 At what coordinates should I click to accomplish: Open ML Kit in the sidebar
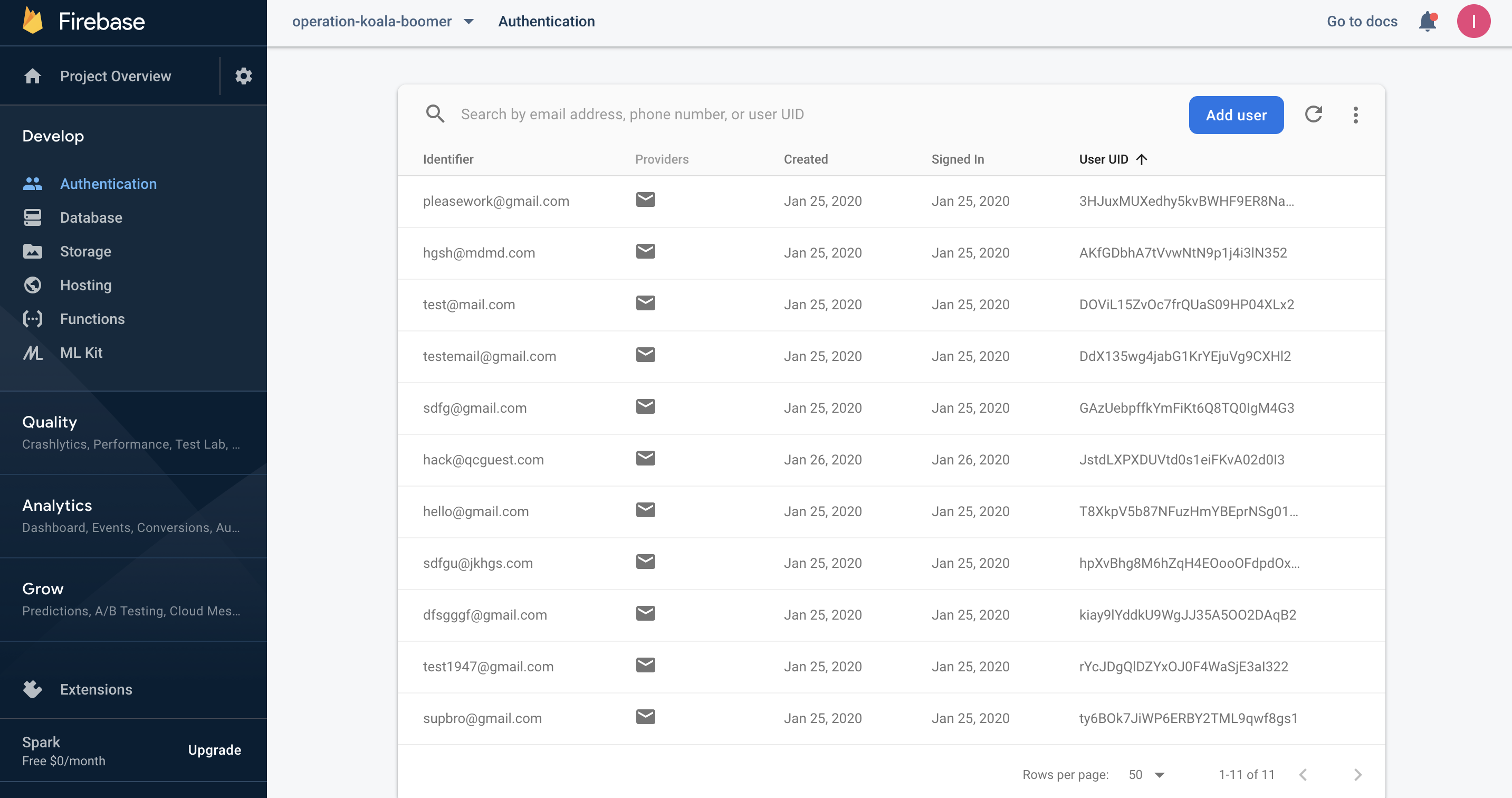(81, 353)
